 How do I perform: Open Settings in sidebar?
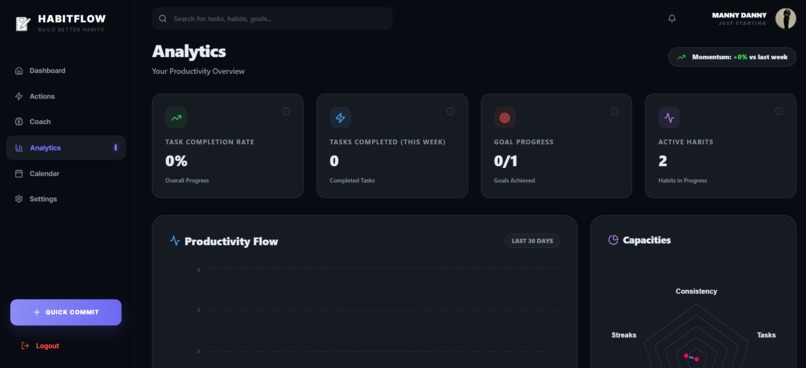tap(66, 199)
